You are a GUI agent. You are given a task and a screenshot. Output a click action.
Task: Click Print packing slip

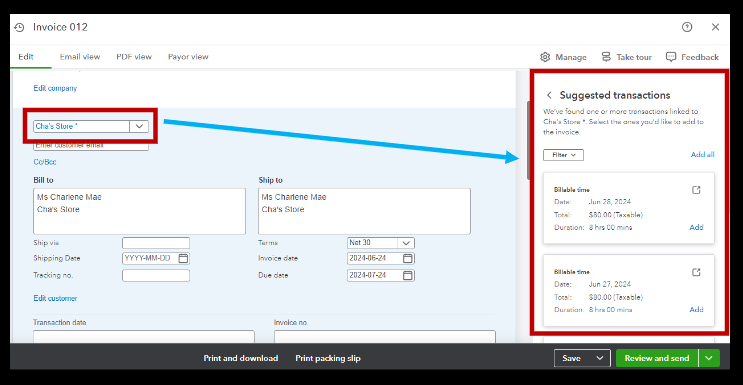click(x=328, y=358)
